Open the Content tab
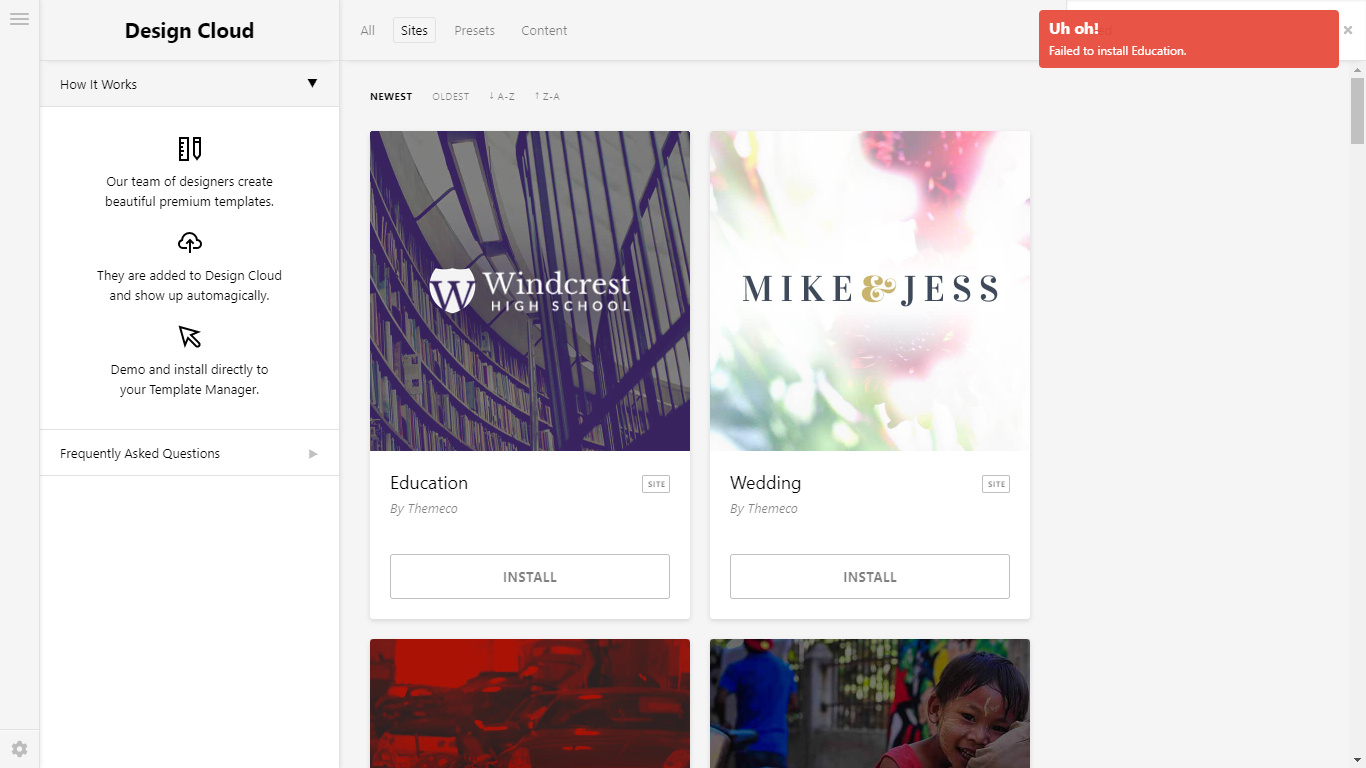 tap(544, 31)
